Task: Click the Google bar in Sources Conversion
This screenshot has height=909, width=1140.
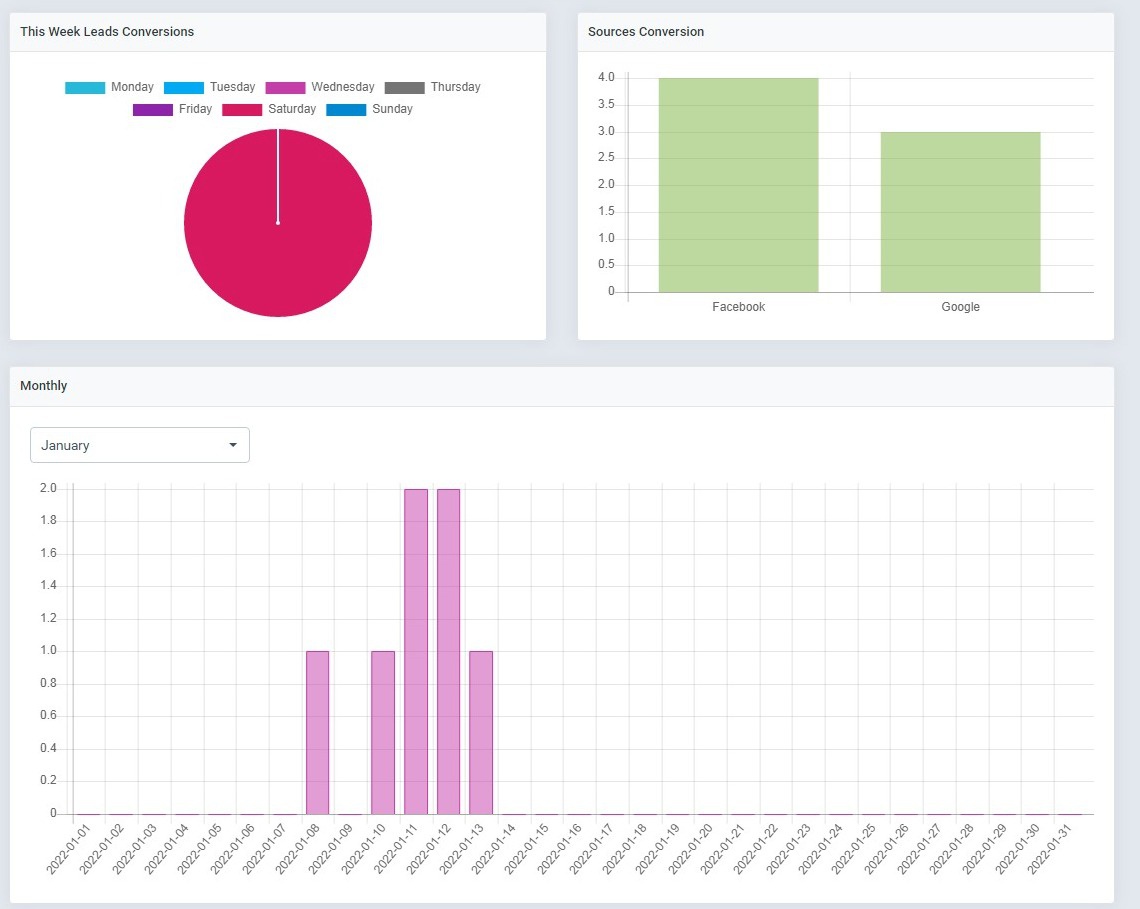Action: tap(960, 212)
